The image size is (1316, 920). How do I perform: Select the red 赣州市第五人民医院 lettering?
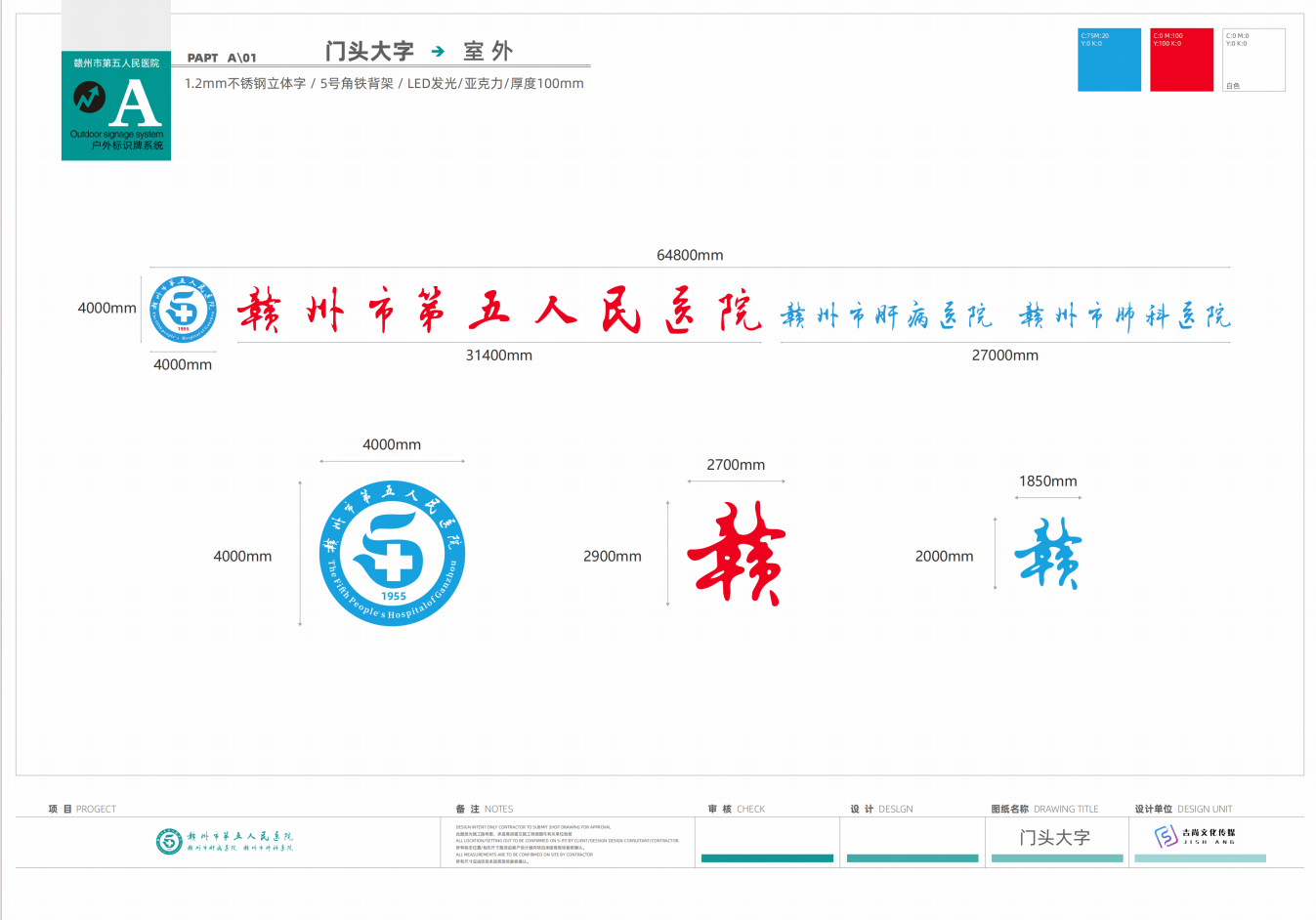499,312
